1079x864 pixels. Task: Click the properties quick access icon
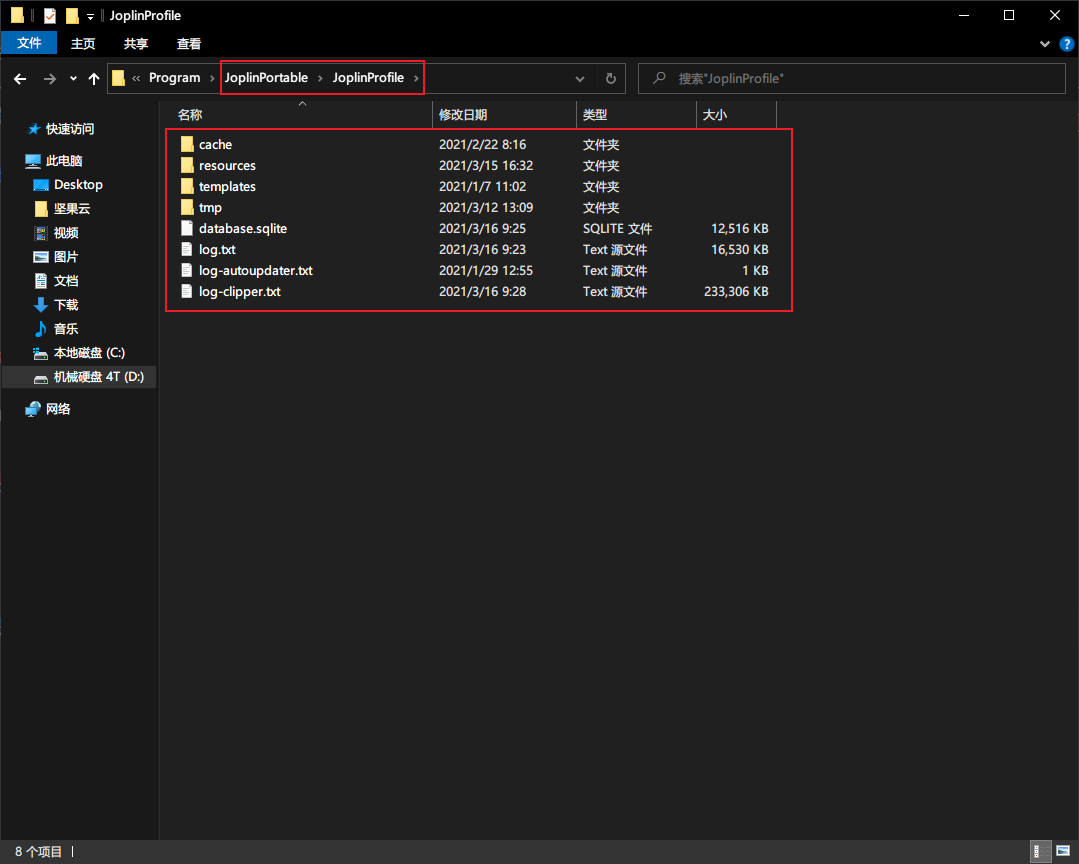point(50,15)
